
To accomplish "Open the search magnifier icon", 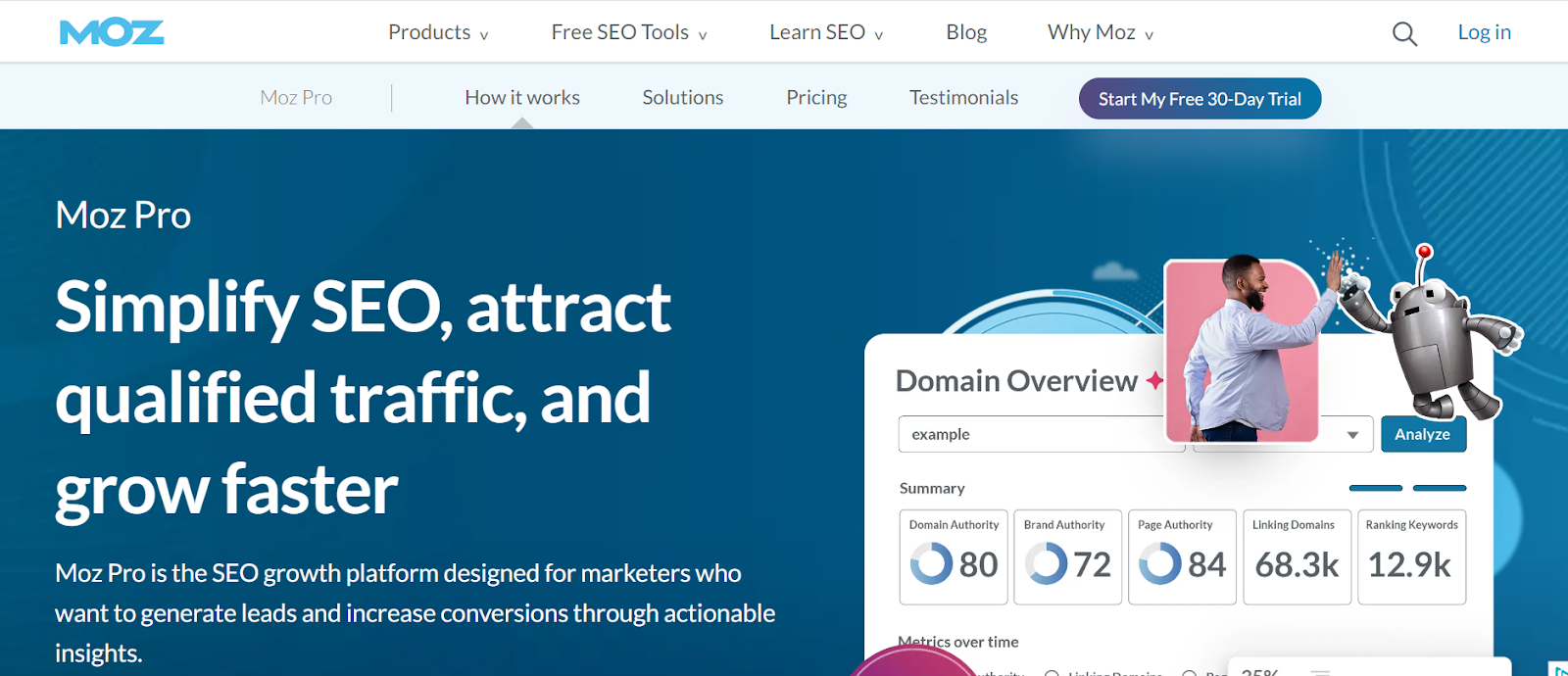I will coord(1404,34).
